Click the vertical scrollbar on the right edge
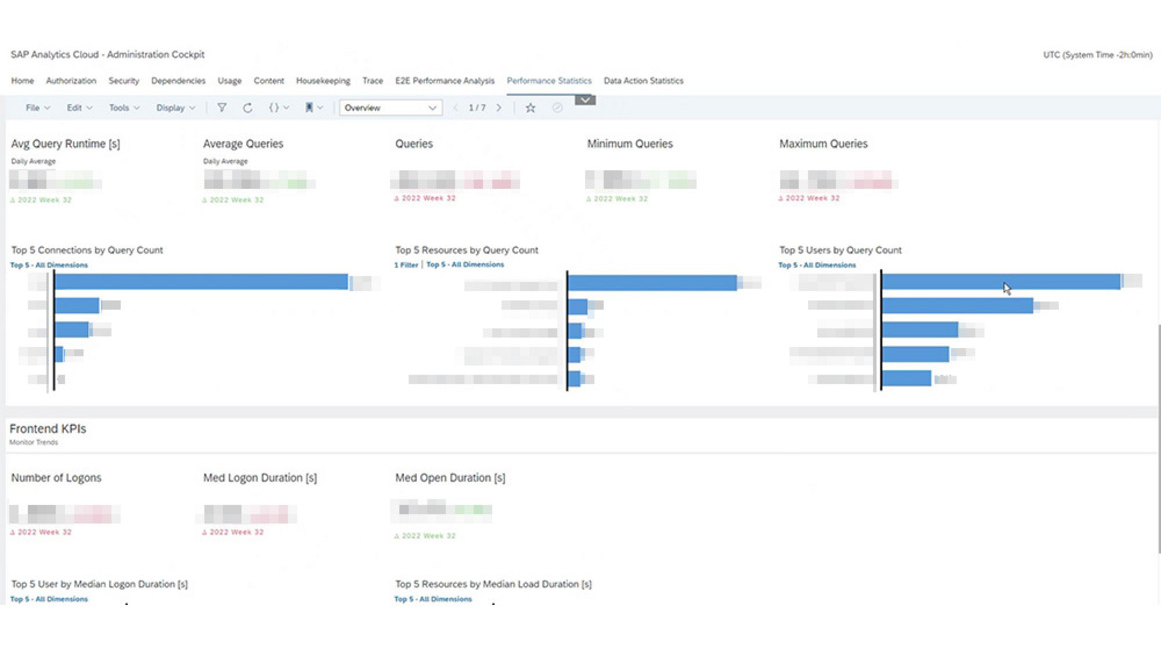 [1158, 439]
